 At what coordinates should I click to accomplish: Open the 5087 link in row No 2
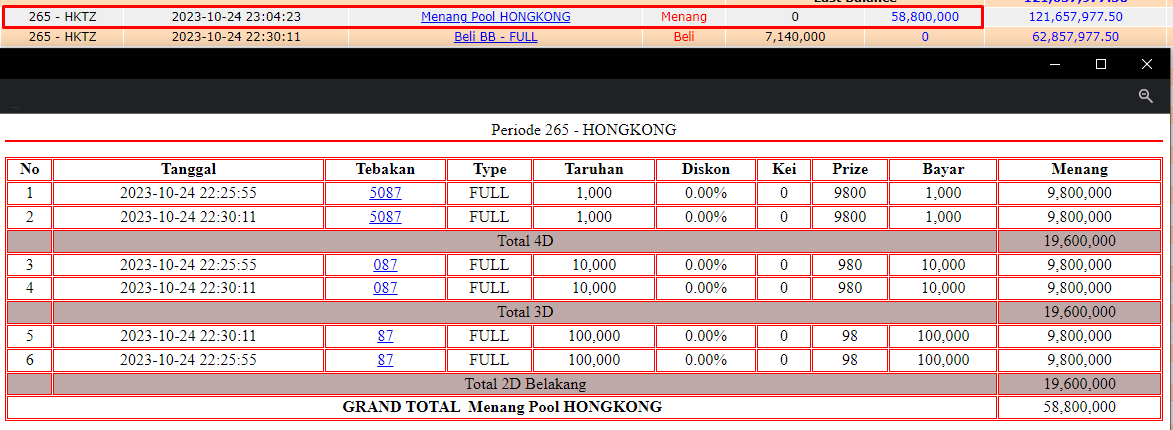coord(385,217)
